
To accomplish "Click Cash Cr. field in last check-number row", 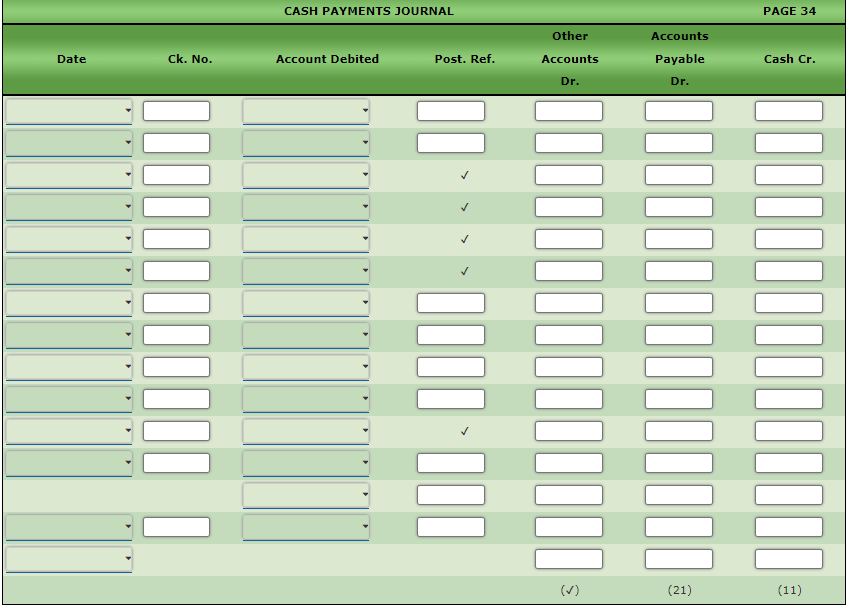I will [789, 526].
